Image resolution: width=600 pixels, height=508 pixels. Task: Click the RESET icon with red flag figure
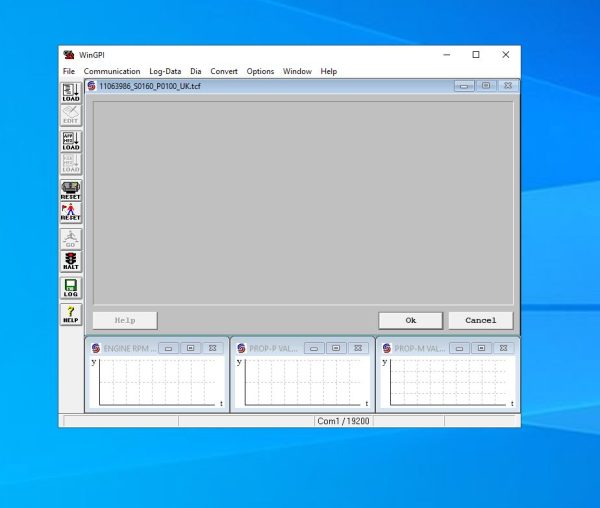71,212
